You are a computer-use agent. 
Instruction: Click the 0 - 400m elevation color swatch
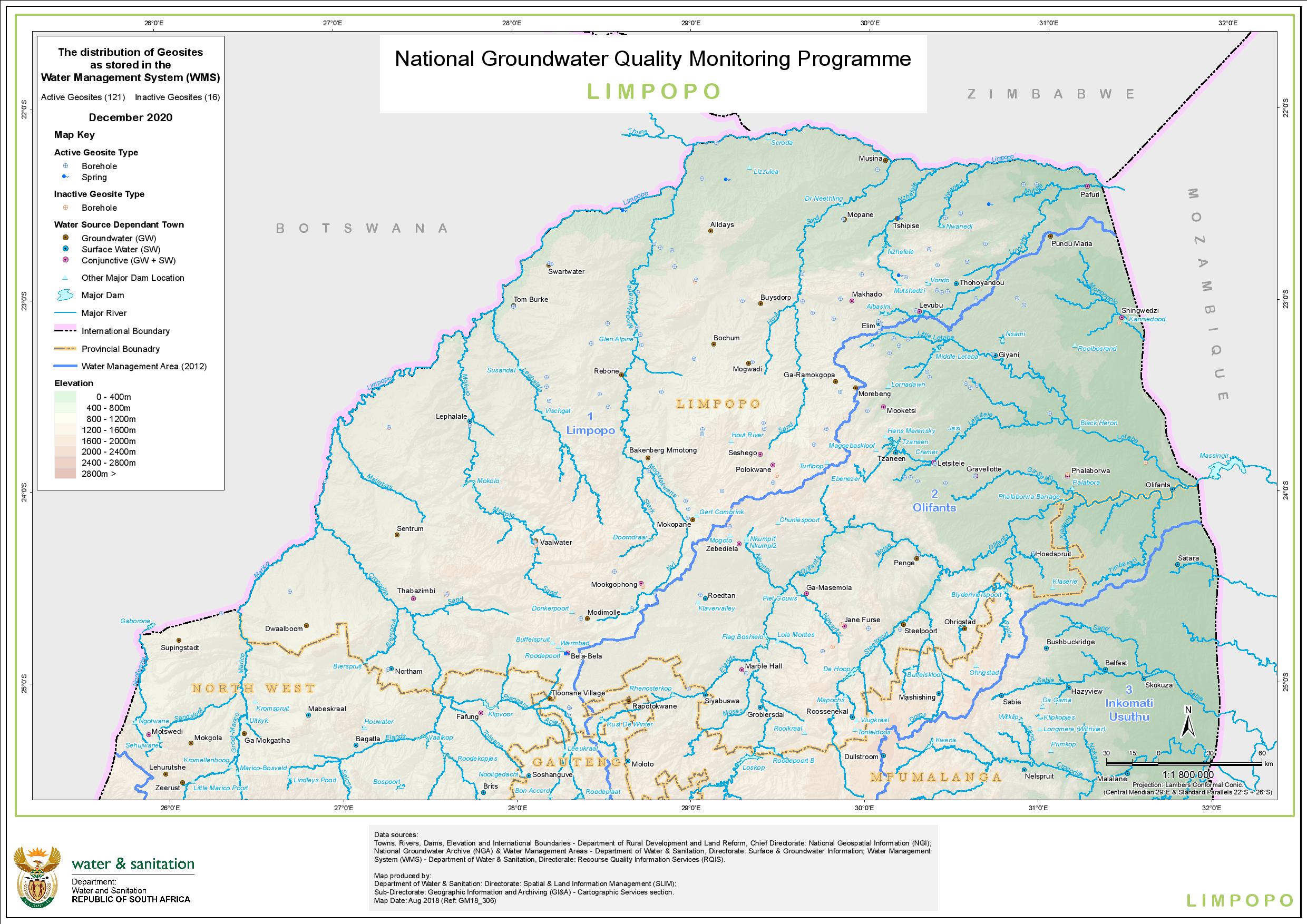pos(65,397)
